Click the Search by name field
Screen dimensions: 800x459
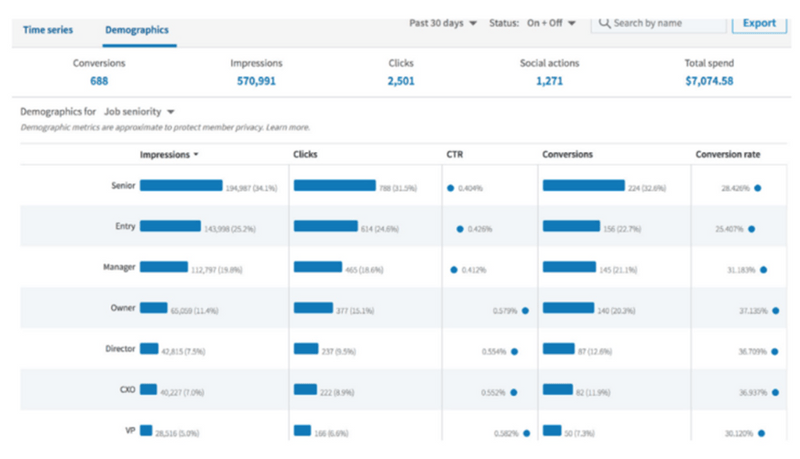658,23
